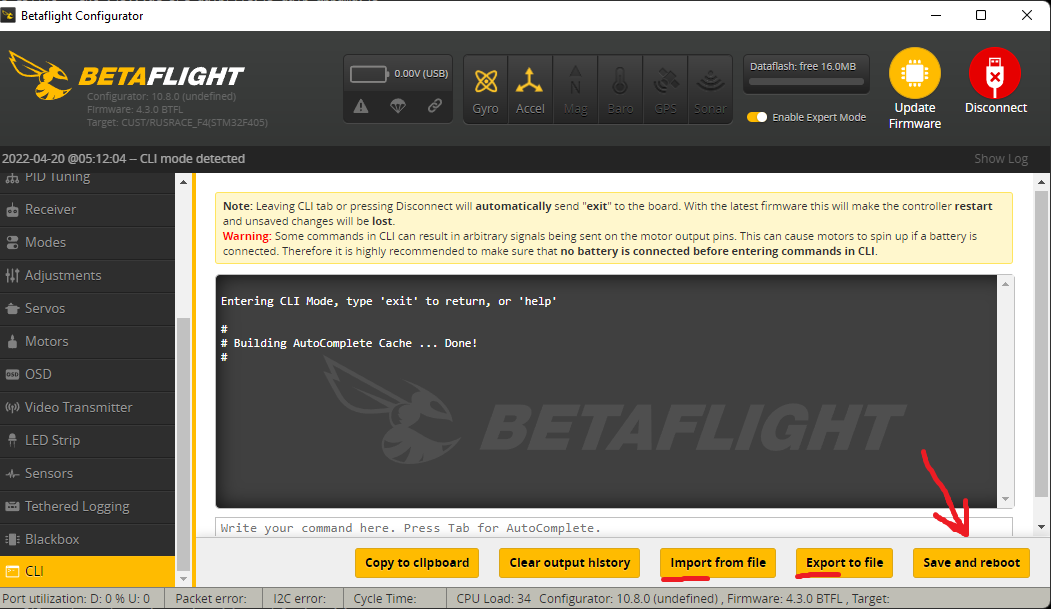Screen dimensions: 1051x609
Task: Click 'Building AutoComplete Cache' output line
Action: point(349,343)
